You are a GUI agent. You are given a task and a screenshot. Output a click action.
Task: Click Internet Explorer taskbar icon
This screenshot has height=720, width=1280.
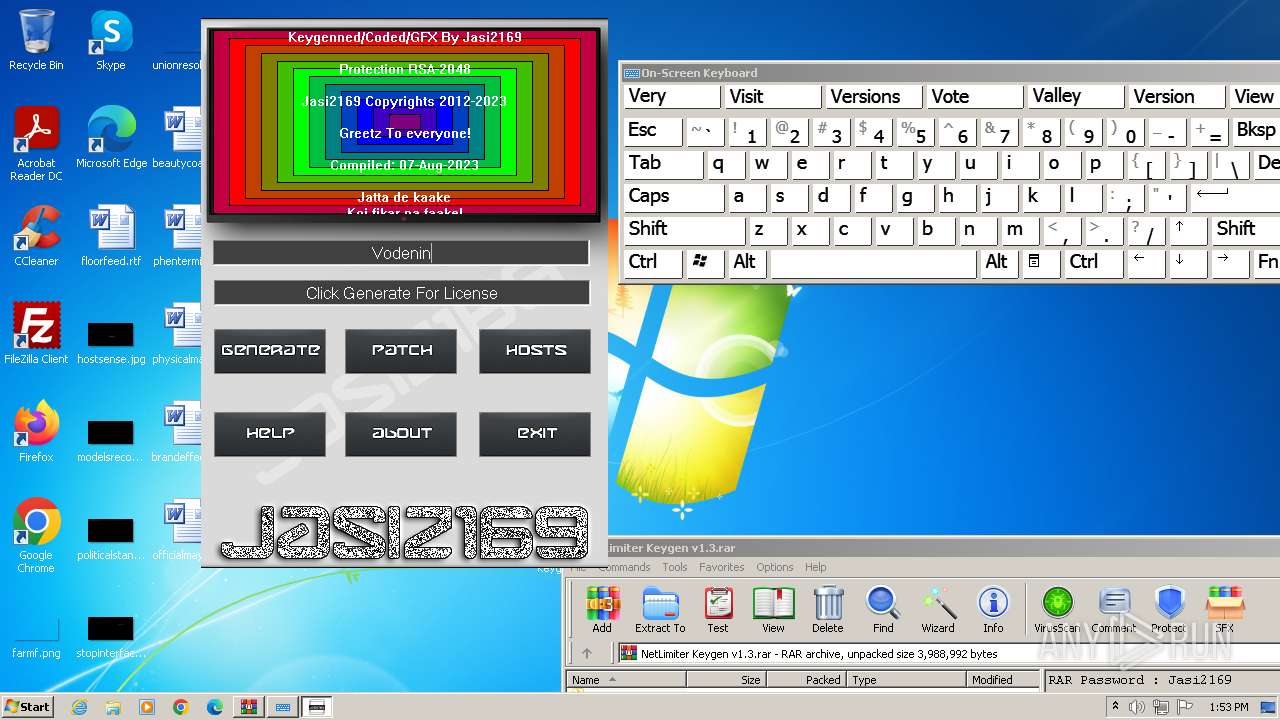tap(80, 707)
